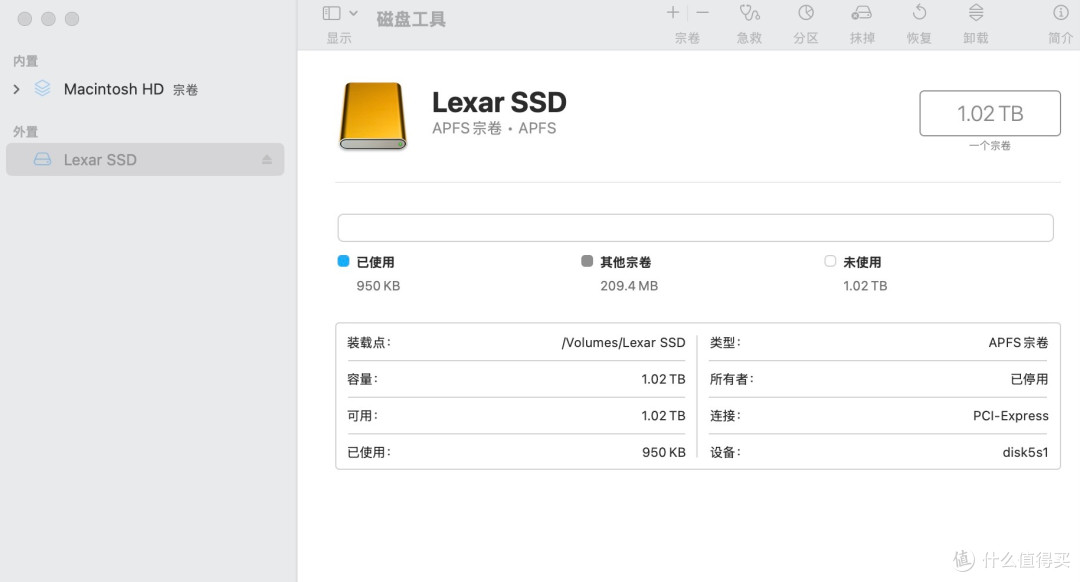Viewport: 1080px width, 582px height.
Task: Click the 容量 row value 1.02 TB
Action: 663,379
